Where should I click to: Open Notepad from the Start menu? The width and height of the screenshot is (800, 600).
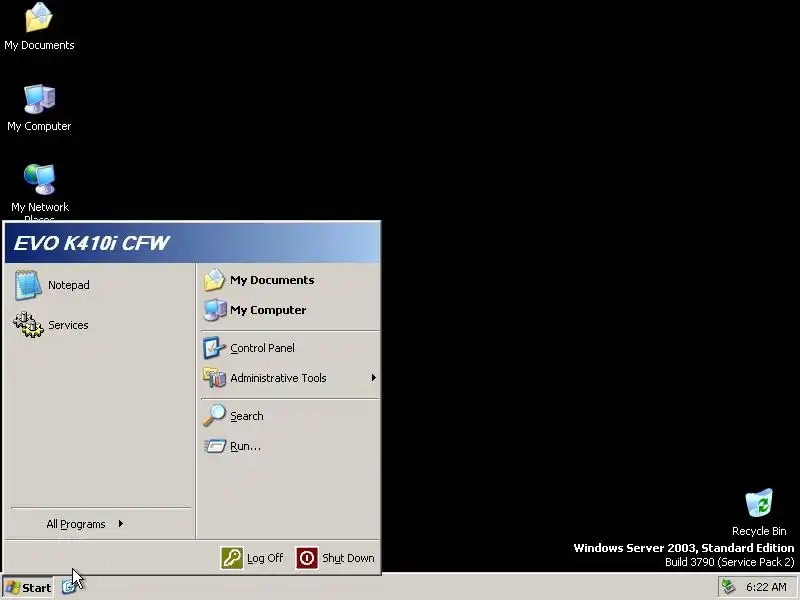pos(100,285)
